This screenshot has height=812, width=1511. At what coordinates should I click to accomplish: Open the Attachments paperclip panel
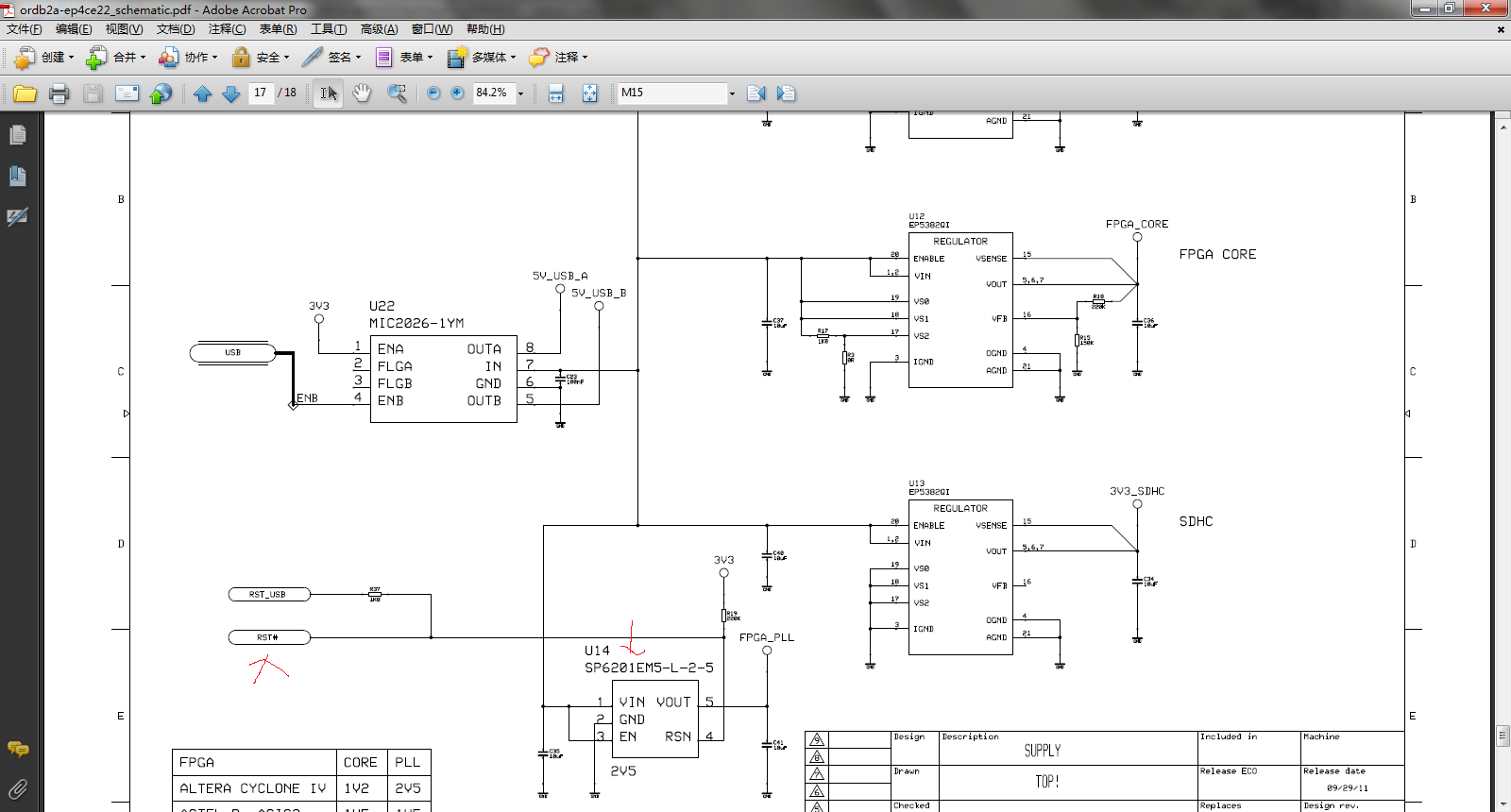point(18,788)
